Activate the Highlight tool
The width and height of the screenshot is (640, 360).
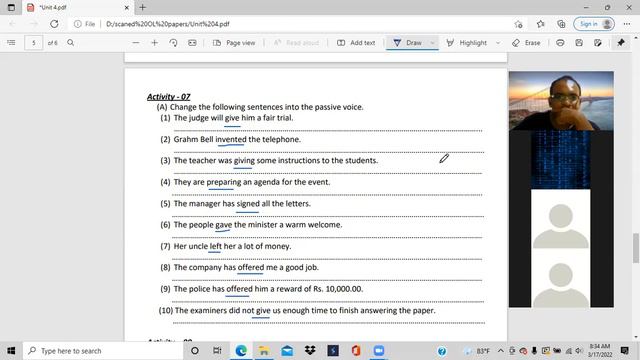tap(467, 43)
